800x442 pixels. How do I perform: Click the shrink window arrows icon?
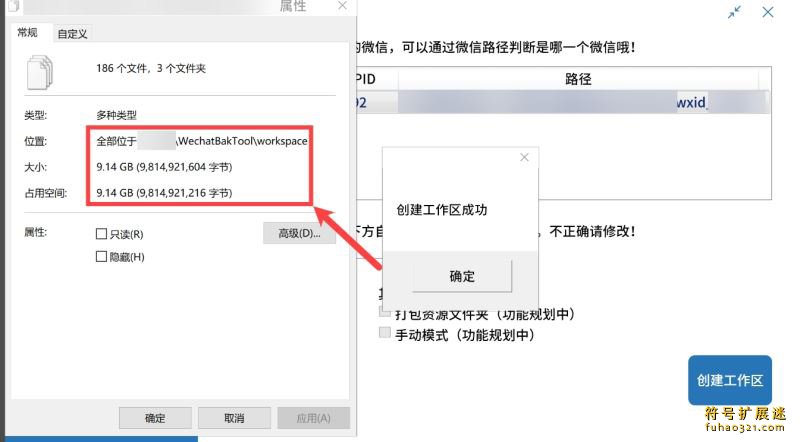[x=735, y=12]
